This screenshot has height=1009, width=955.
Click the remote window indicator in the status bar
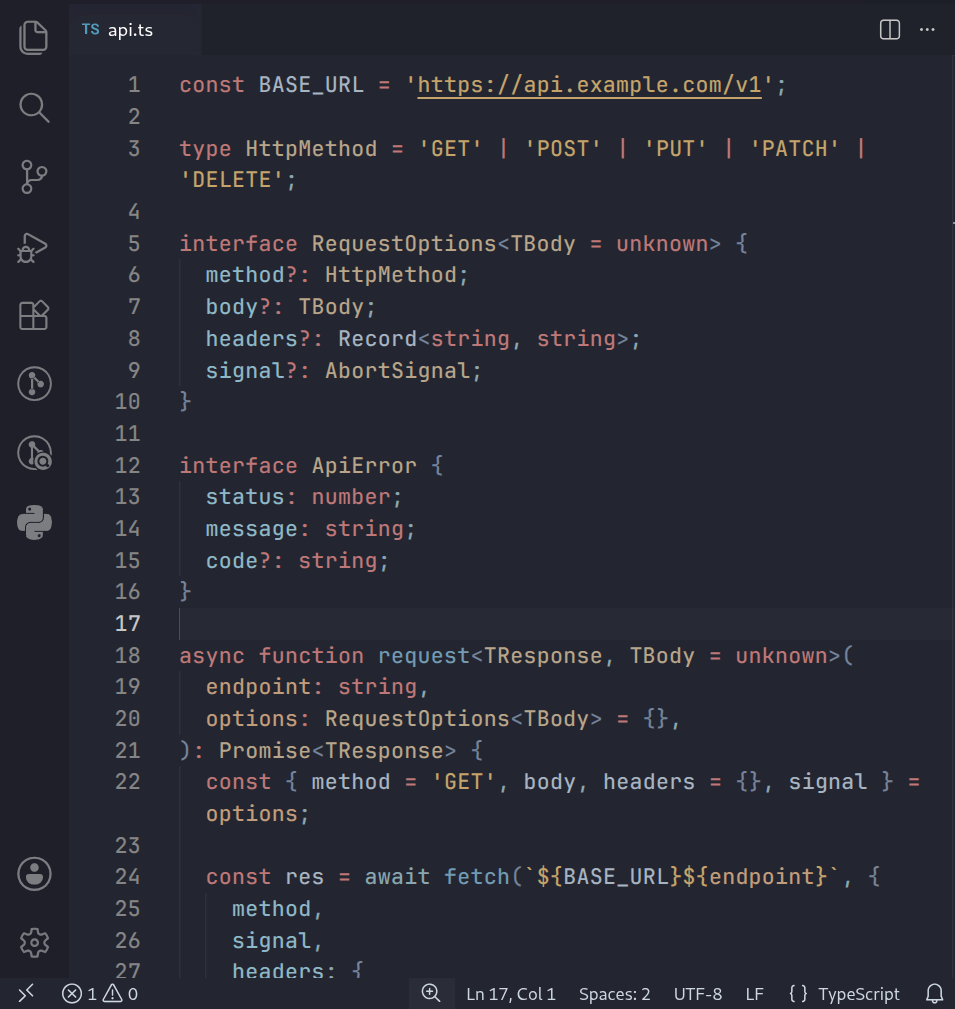coord(26,994)
